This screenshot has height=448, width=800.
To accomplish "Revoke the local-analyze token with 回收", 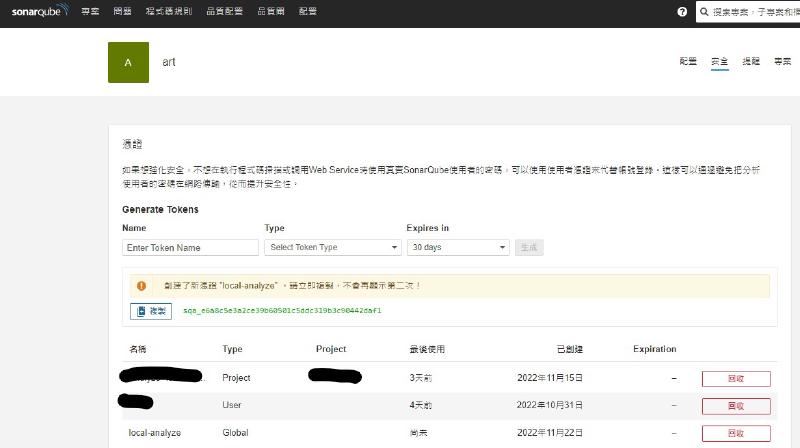I will pos(735,433).
